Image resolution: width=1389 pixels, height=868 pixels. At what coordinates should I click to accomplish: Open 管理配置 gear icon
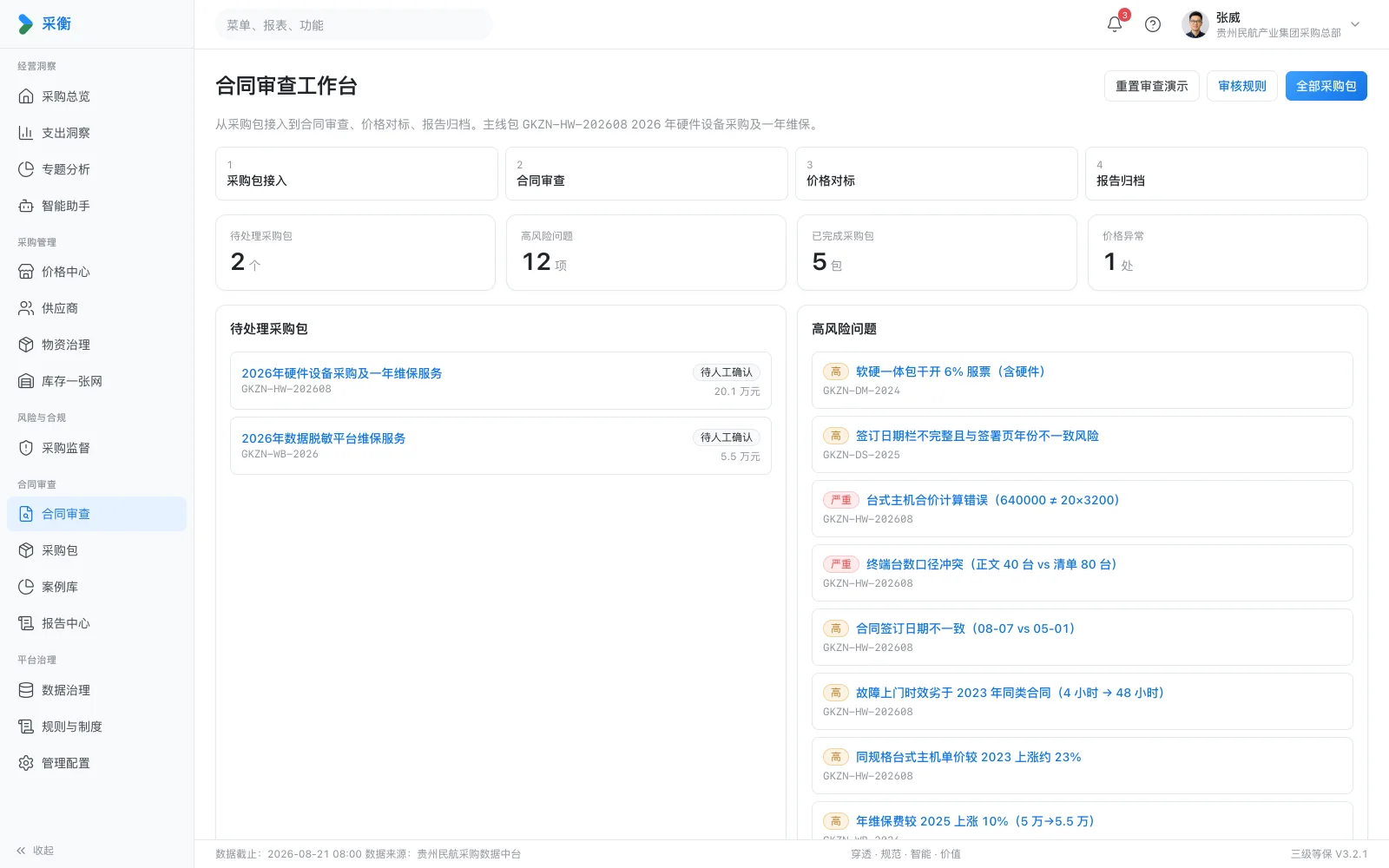click(x=26, y=763)
